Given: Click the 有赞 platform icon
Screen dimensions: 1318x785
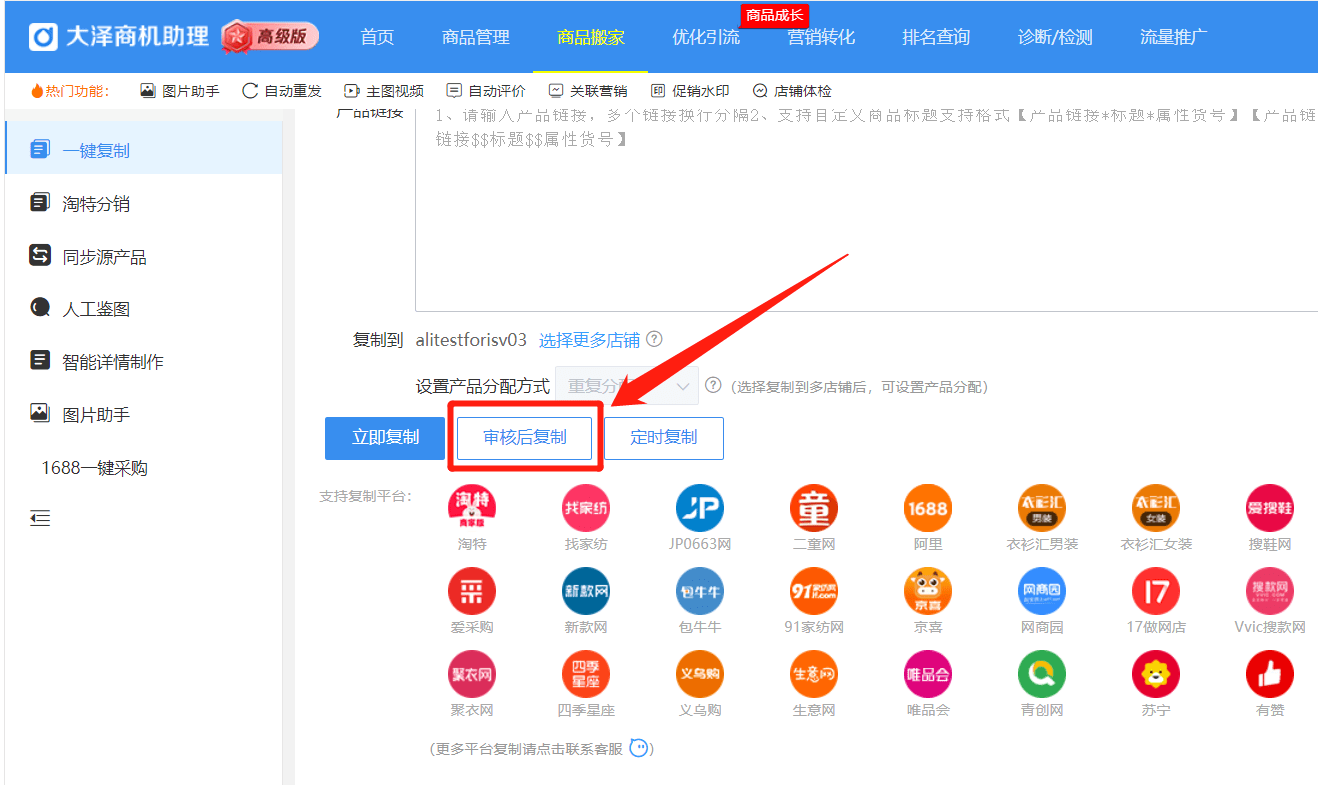Looking at the screenshot, I should (x=1270, y=674).
